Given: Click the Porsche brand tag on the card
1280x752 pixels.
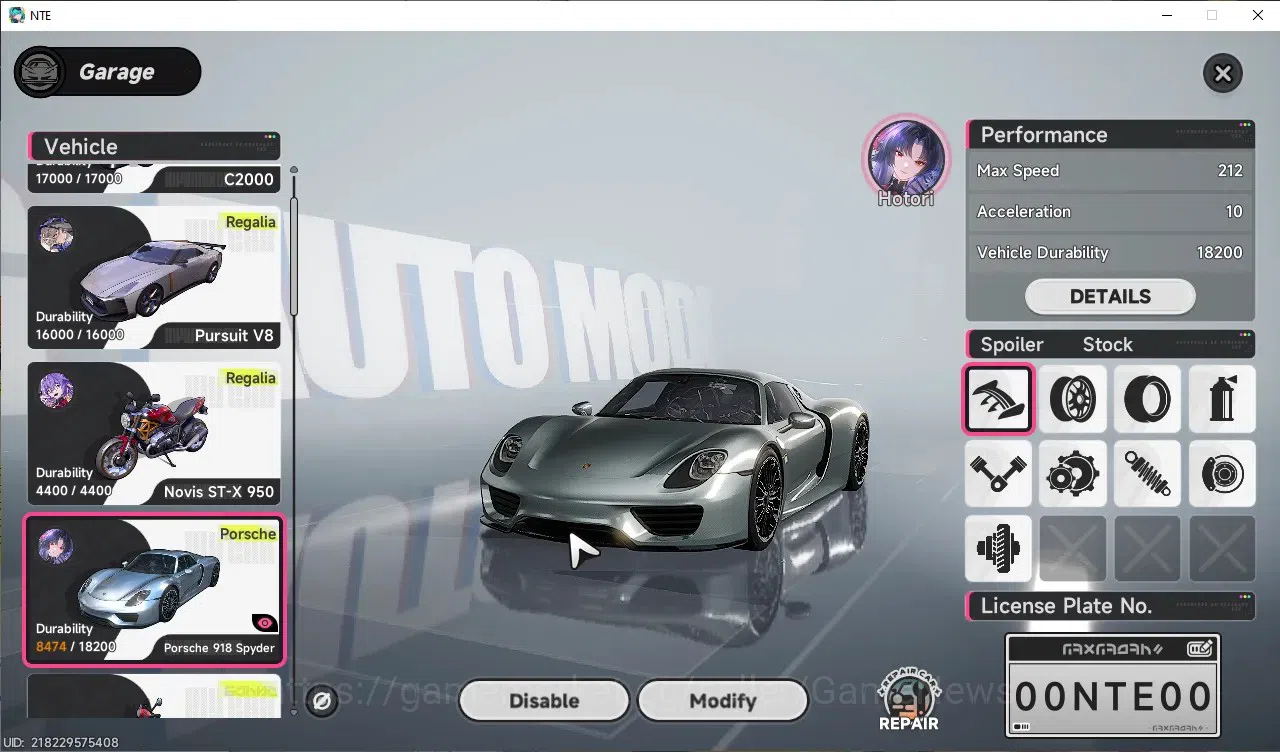Looking at the screenshot, I should [248, 534].
